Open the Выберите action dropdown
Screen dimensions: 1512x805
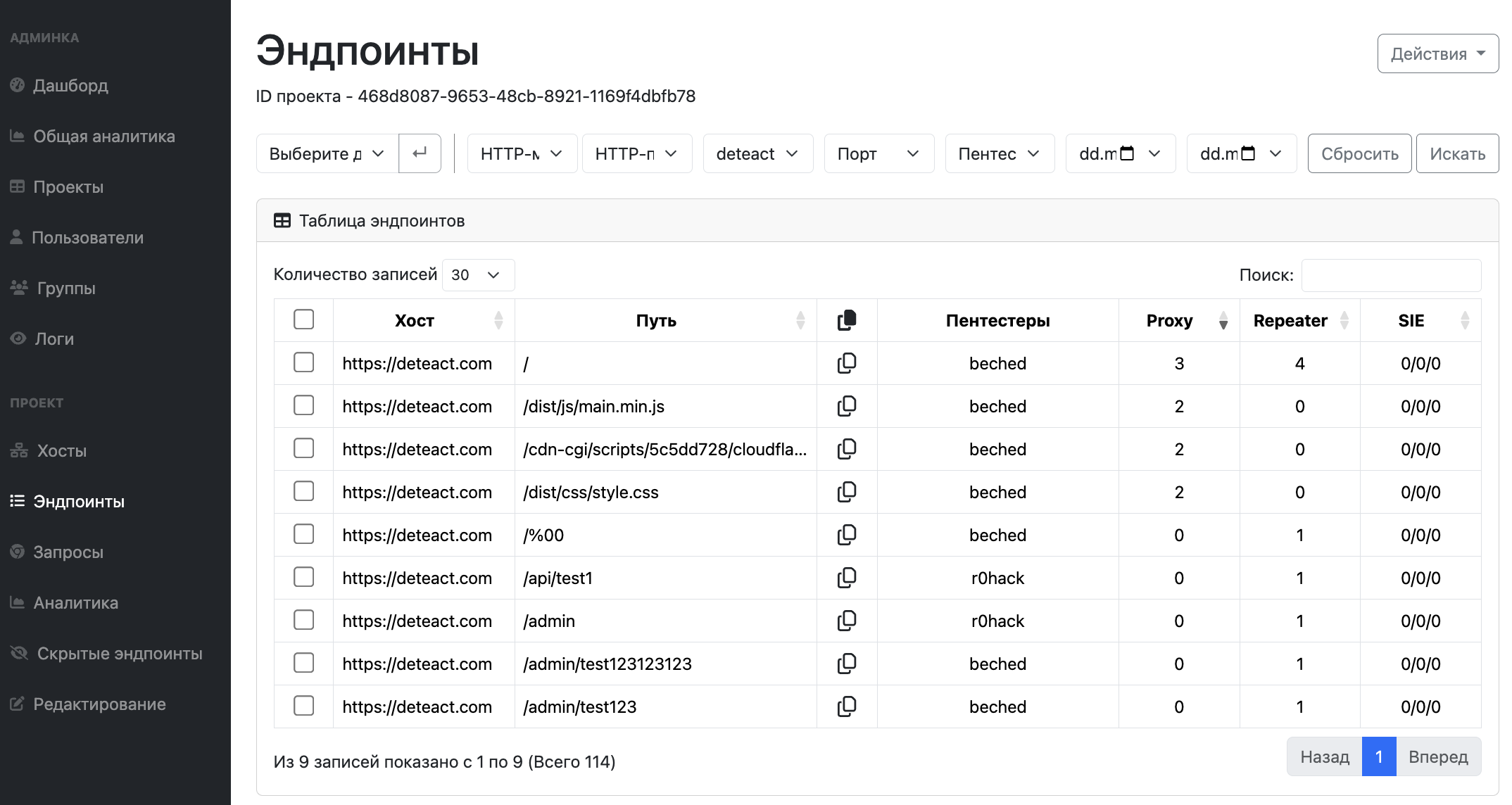(x=327, y=153)
